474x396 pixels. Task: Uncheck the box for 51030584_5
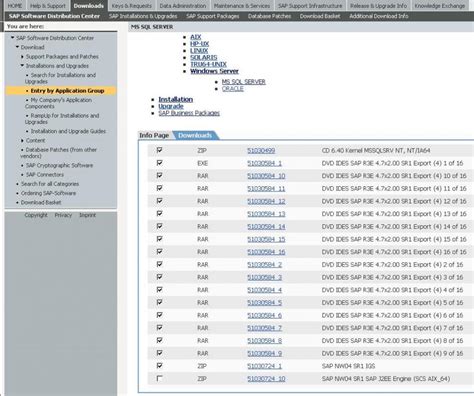[x=160, y=302]
